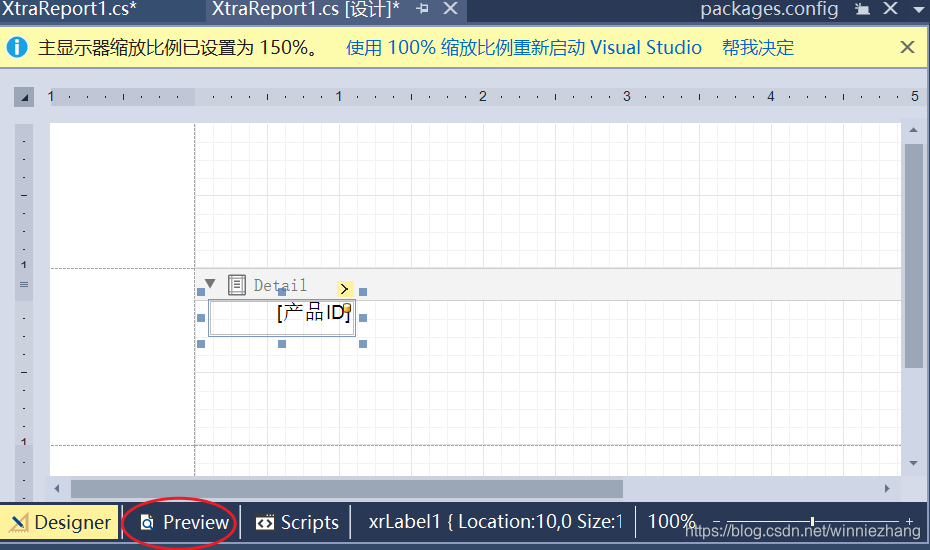930x550 pixels.
Task: Select the Detail band caption
Action: pyautogui.click(x=280, y=285)
